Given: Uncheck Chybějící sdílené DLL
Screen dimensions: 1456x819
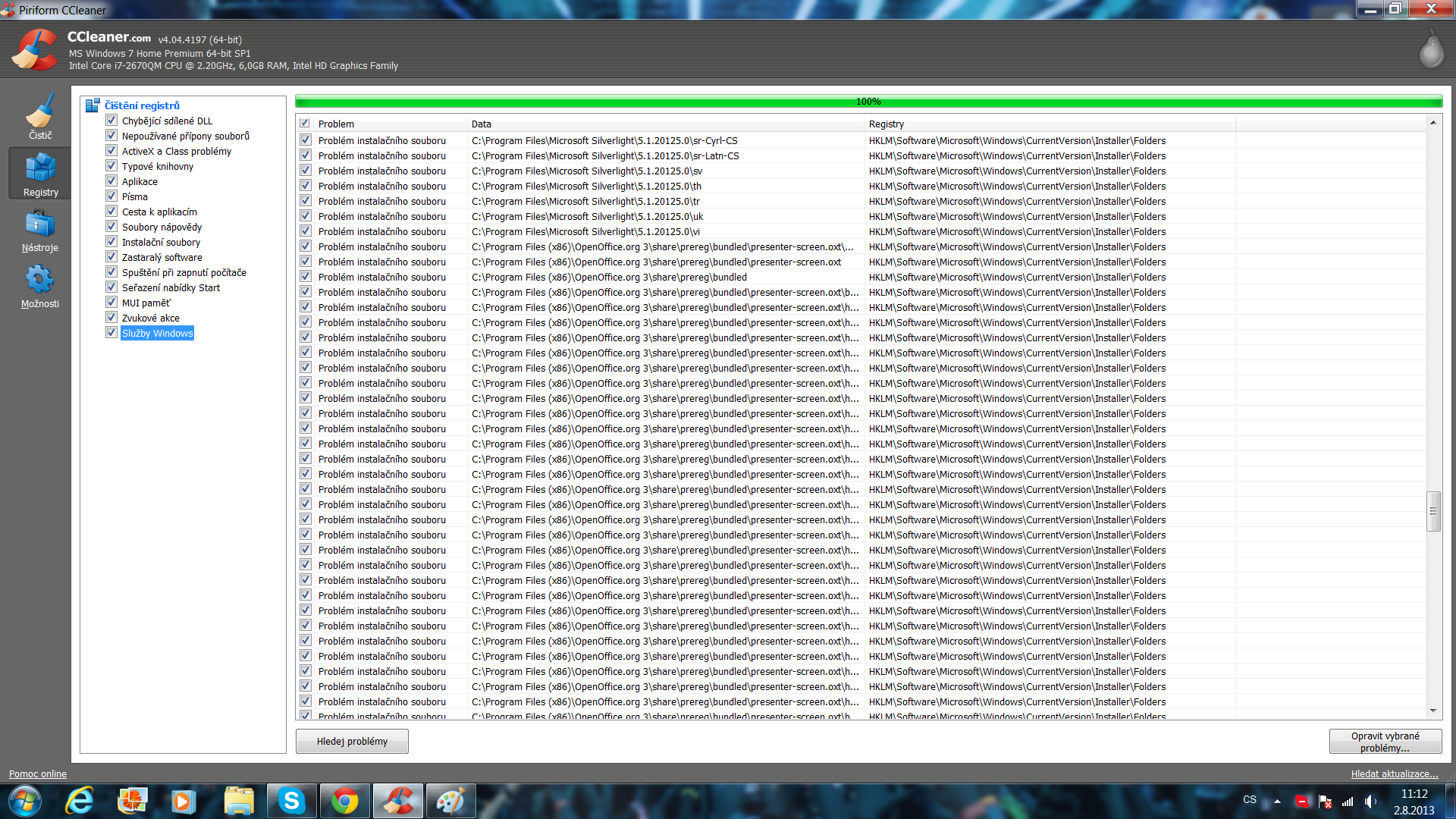Looking at the screenshot, I should click(x=111, y=121).
